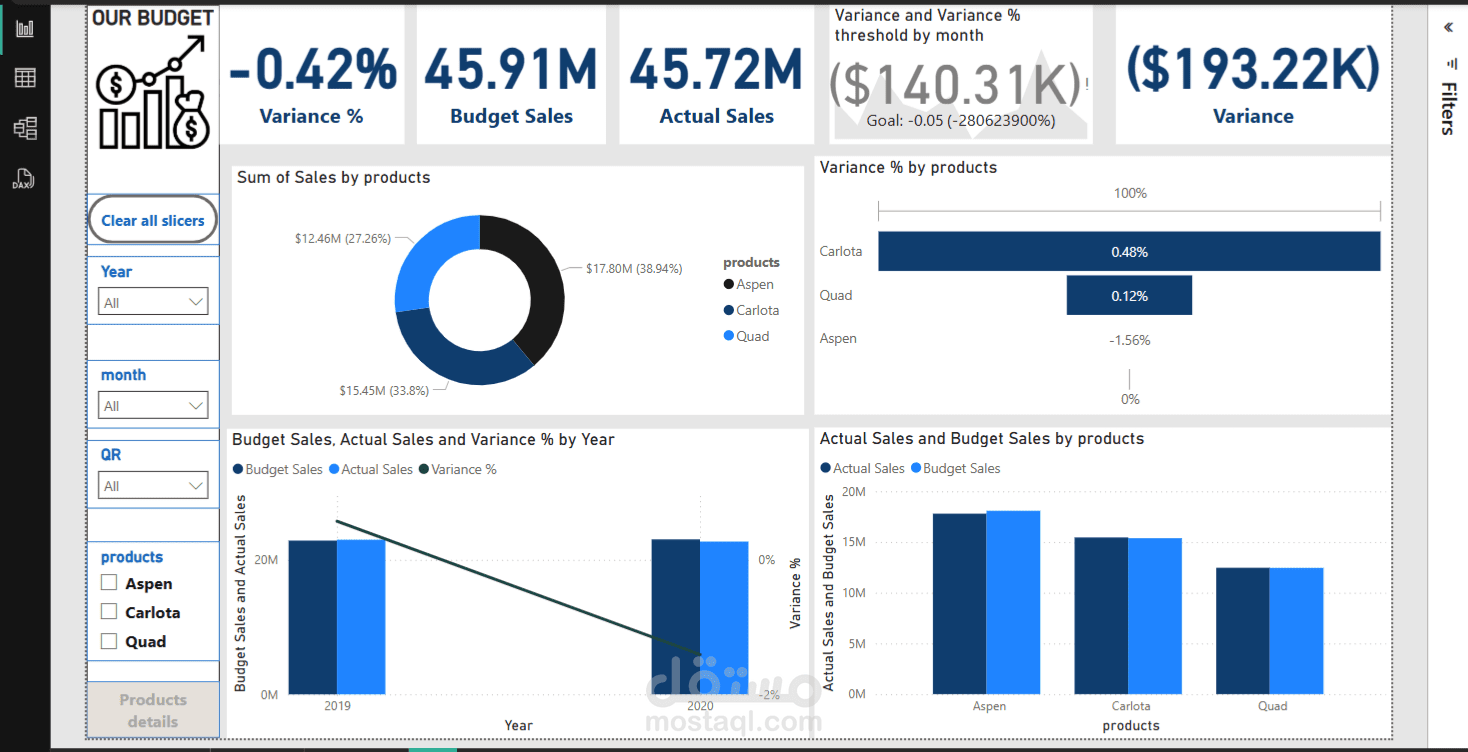The width and height of the screenshot is (1468, 752).
Task: Click the 2019 light blue Actual Sales bar
Action: click(361, 617)
